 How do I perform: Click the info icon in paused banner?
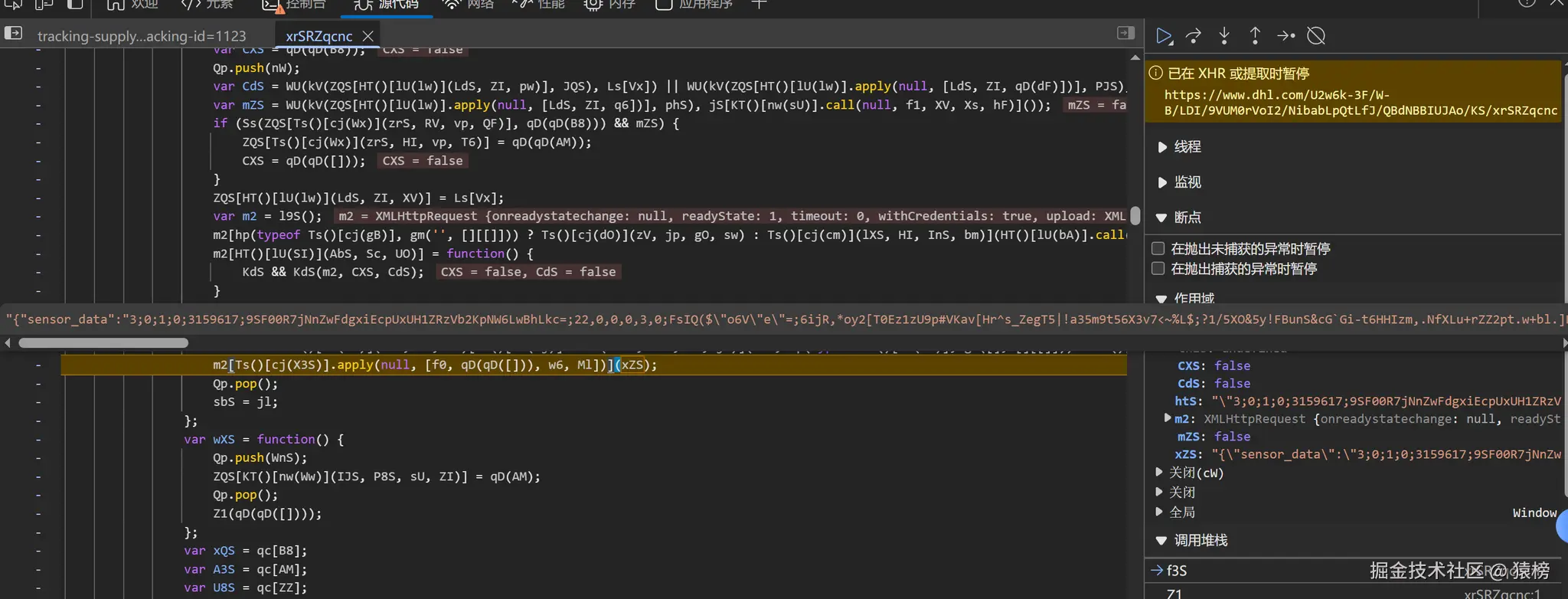1156,73
